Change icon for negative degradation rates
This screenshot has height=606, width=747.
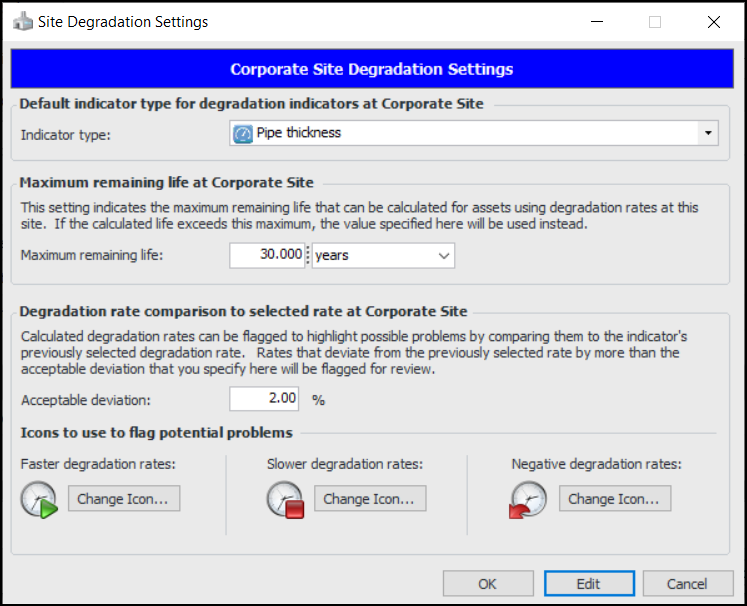click(615, 498)
